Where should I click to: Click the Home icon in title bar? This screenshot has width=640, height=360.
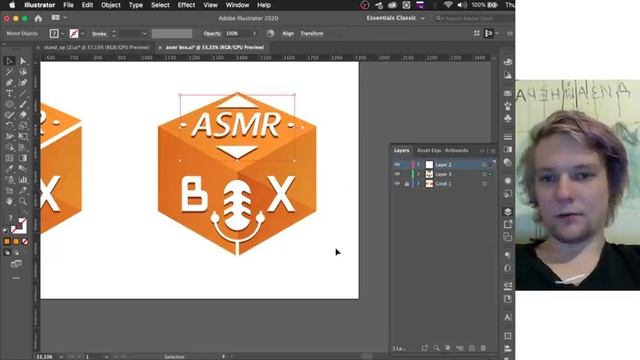(x=38, y=18)
